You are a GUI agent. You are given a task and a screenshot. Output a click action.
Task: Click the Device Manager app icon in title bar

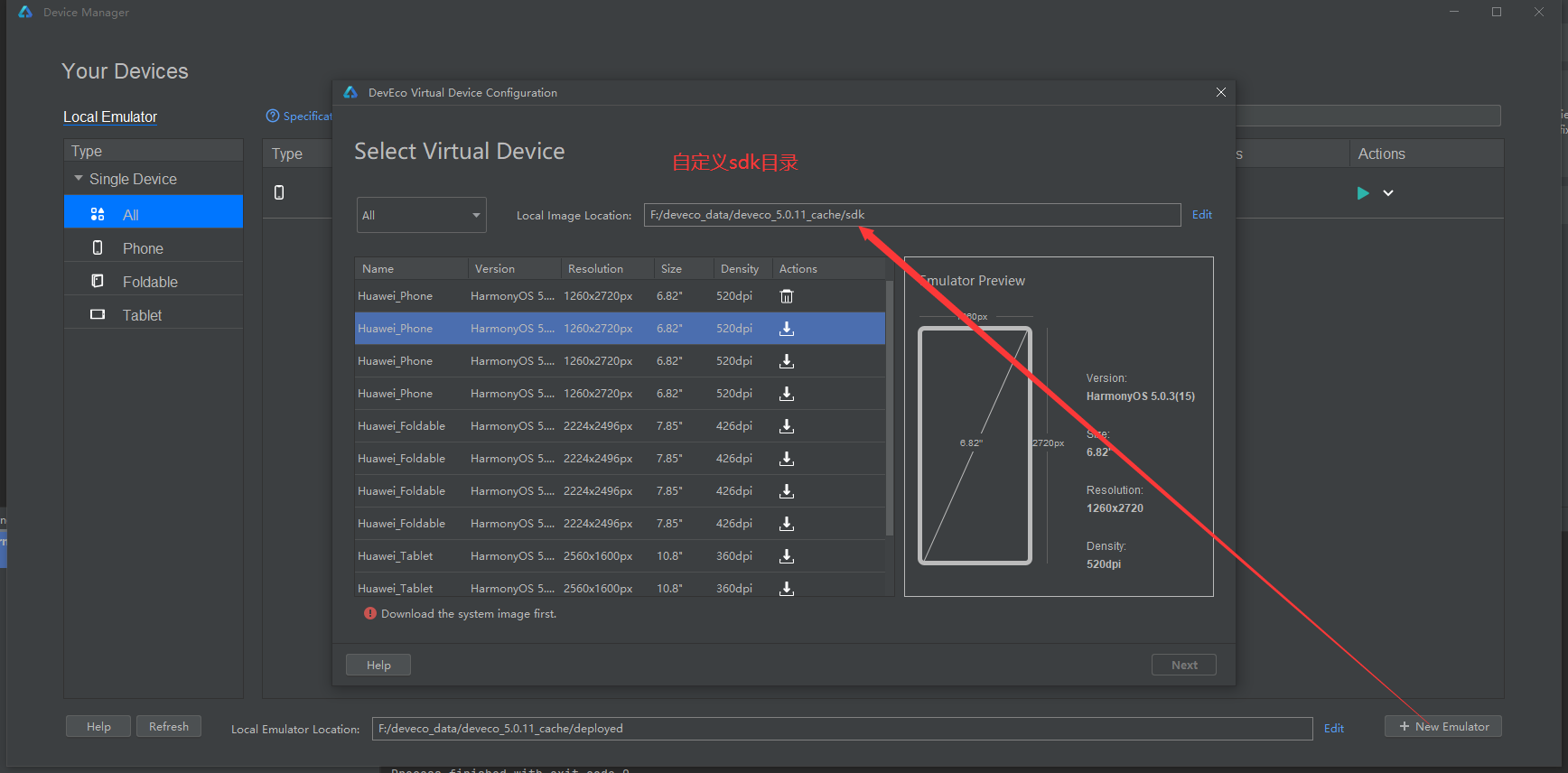25,12
